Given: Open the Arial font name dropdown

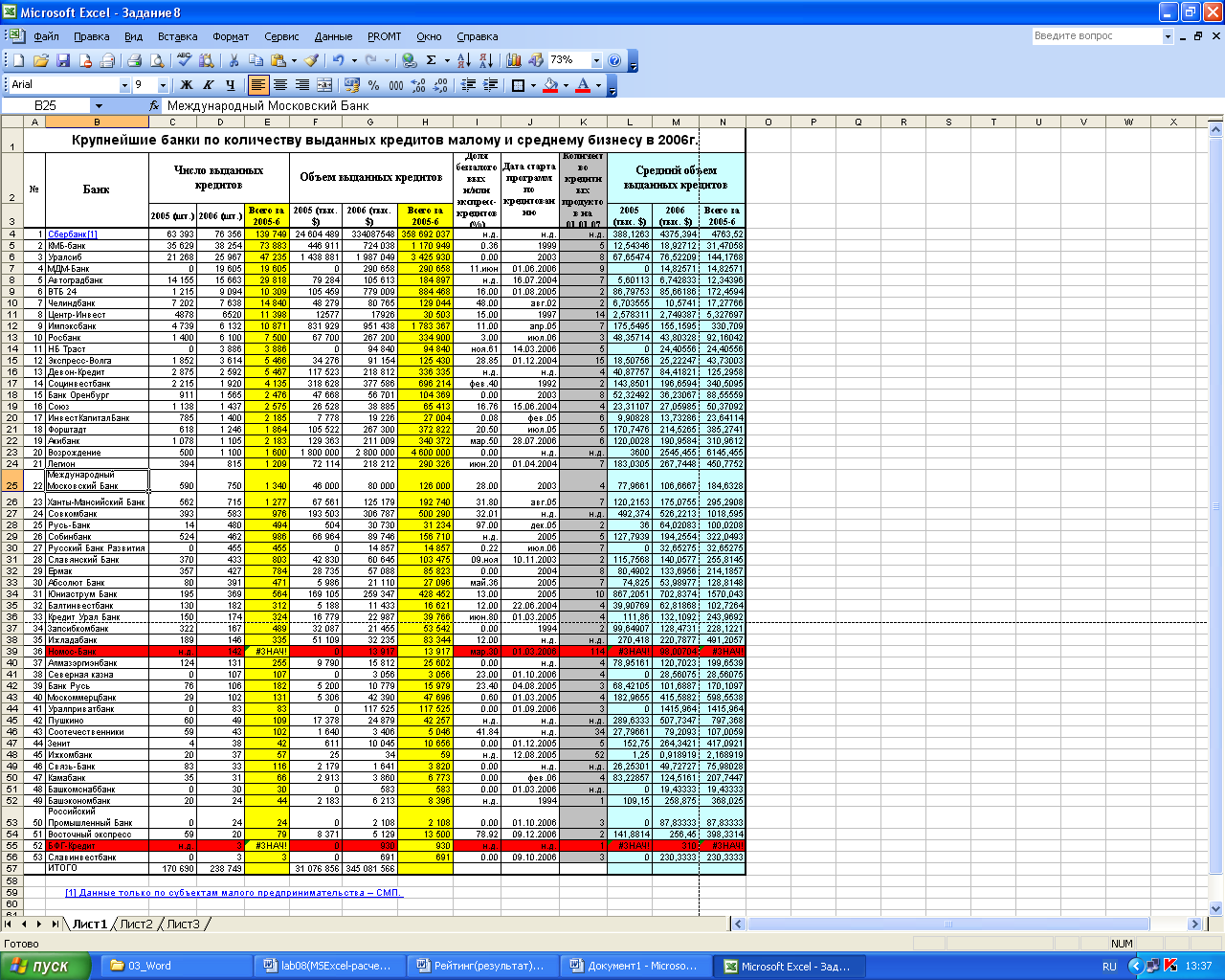Looking at the screenshot, I should [123, 85].
